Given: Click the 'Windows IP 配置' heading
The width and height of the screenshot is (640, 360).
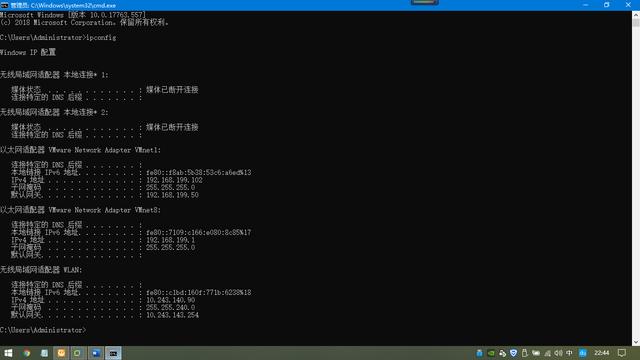Looking at the screenshot, I should 28,52.
